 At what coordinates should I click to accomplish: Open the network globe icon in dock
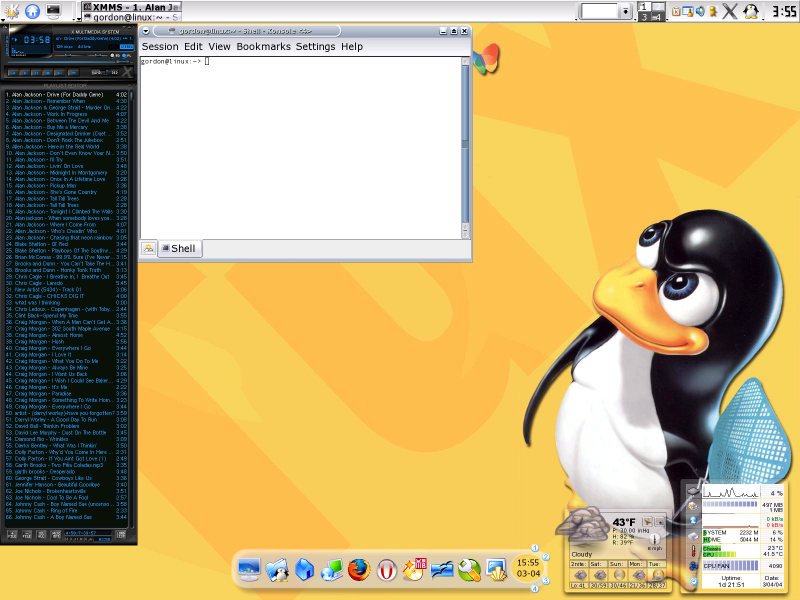[332, 570]
